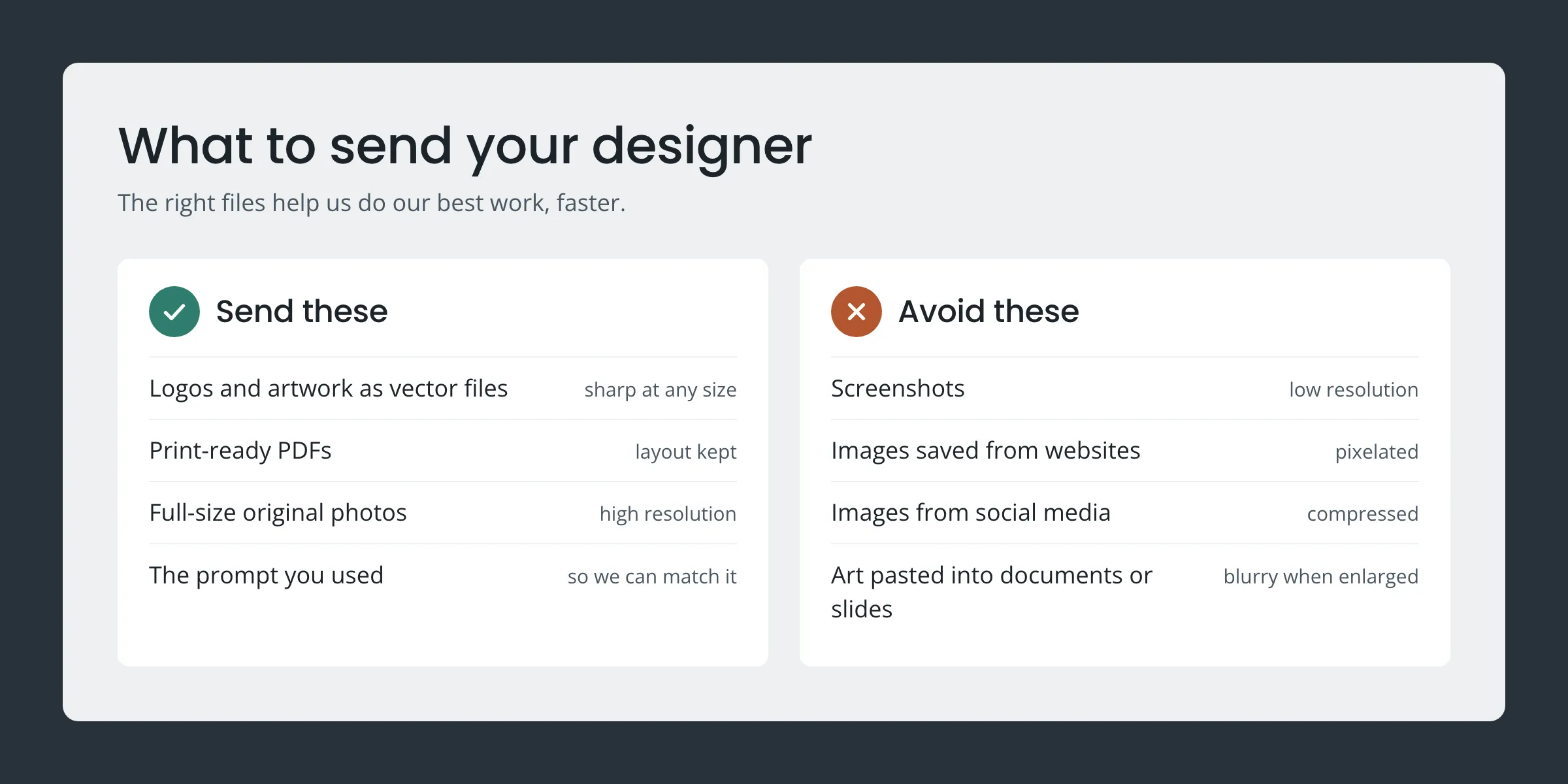Select the 'Print-ready PDFs' row text
1568x784 pixels.
click(x=240, y=451)
